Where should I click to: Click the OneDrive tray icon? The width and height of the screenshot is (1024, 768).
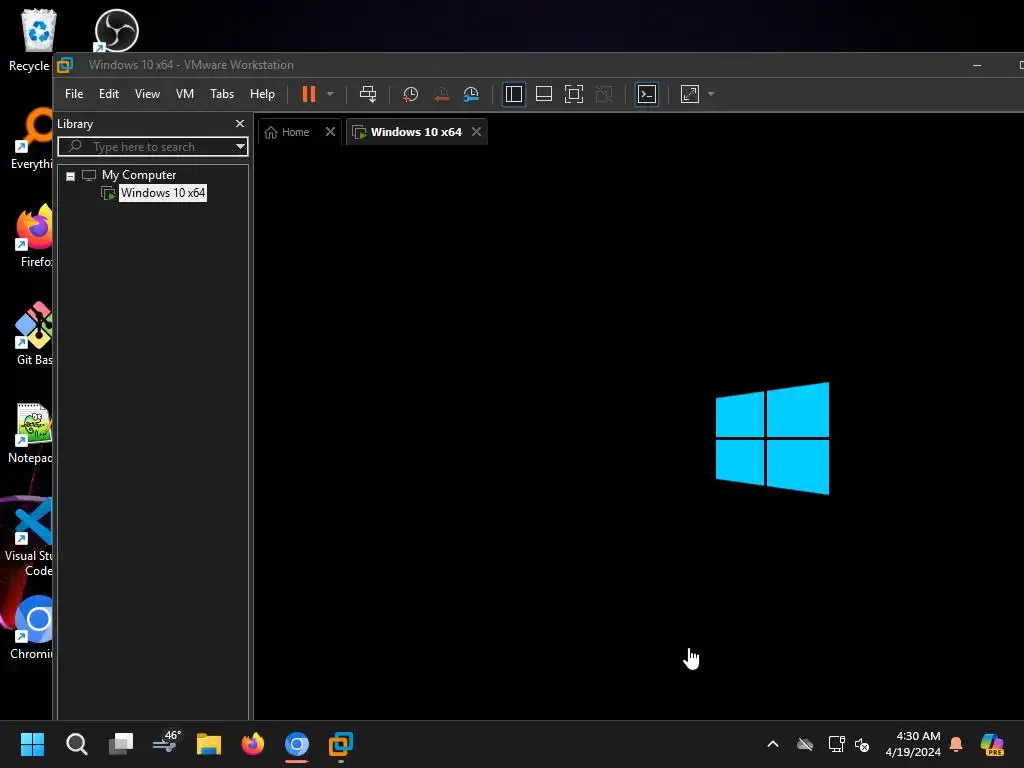pos(805,744)
